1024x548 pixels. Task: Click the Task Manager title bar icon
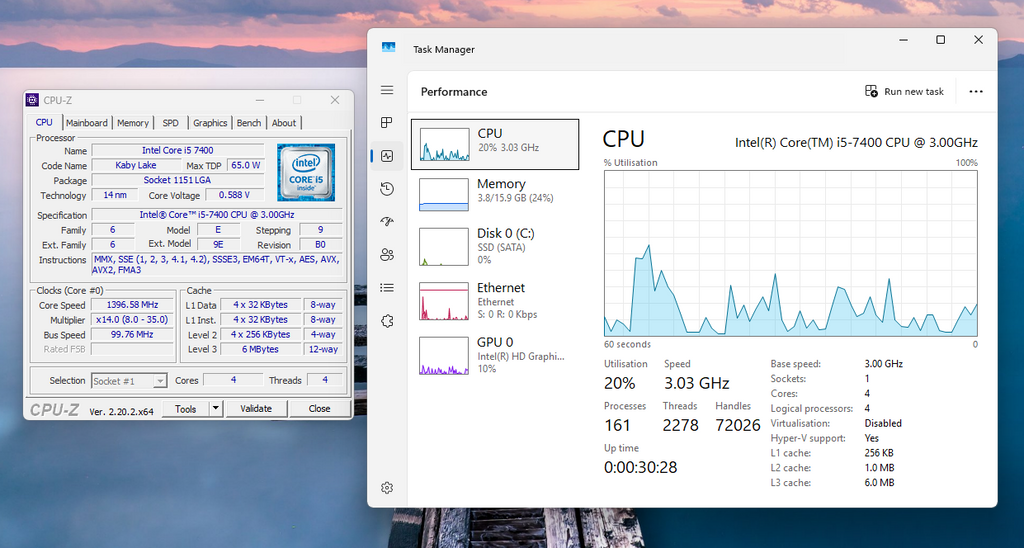click(389, 48)
